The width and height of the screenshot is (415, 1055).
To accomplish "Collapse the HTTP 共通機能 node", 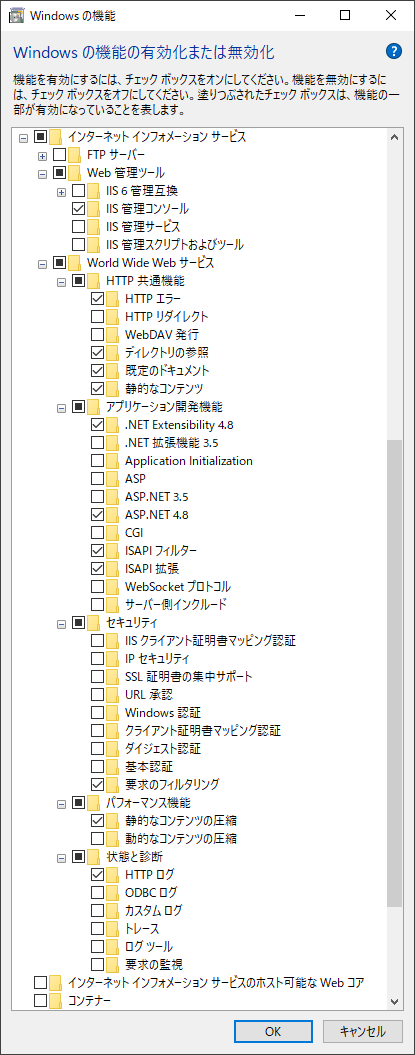I will tap(61, 281).
